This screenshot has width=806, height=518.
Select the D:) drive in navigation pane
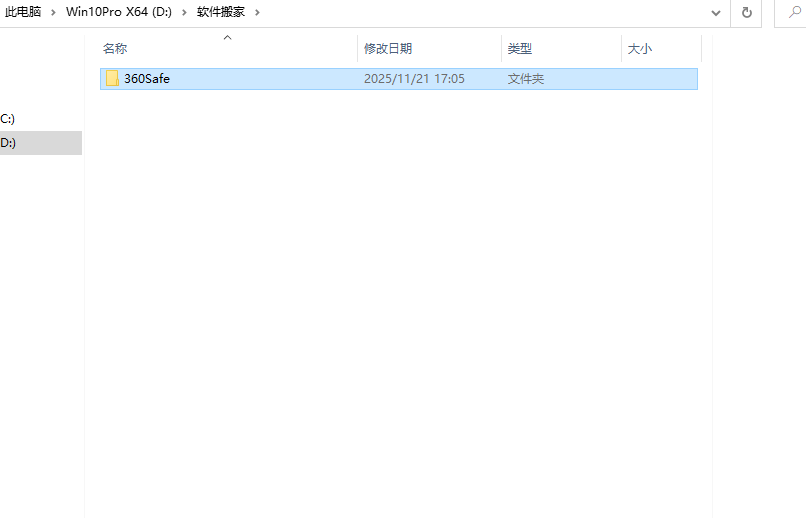pos(41,143)
